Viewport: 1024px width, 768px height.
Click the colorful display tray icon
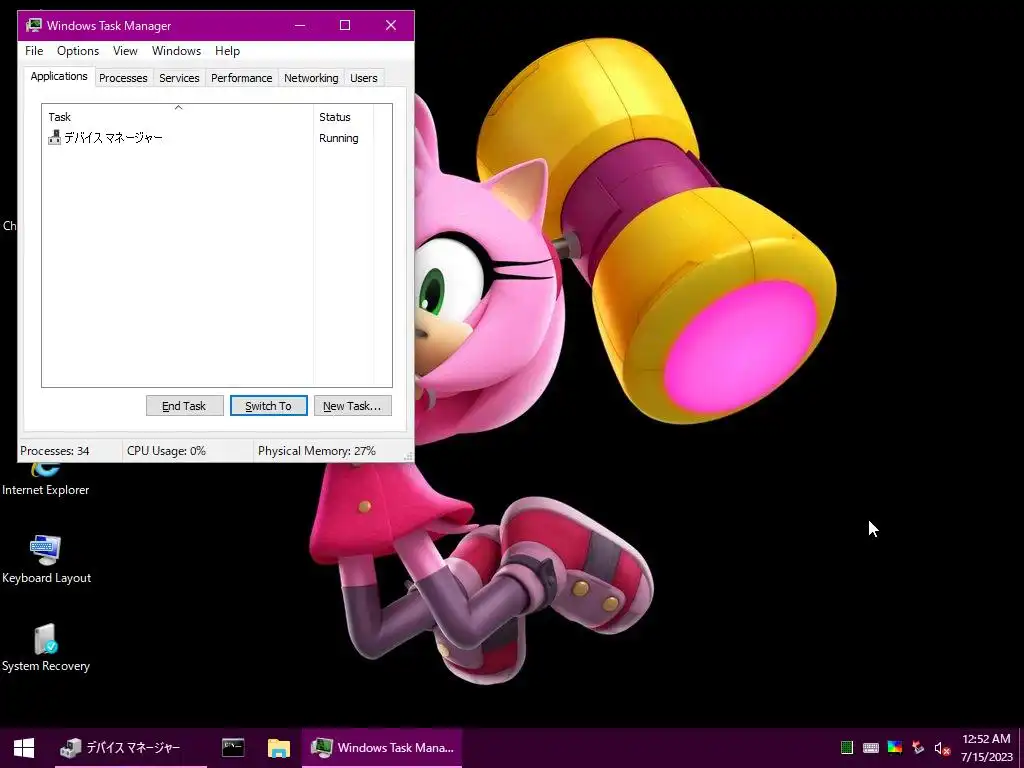coord(895,748)
